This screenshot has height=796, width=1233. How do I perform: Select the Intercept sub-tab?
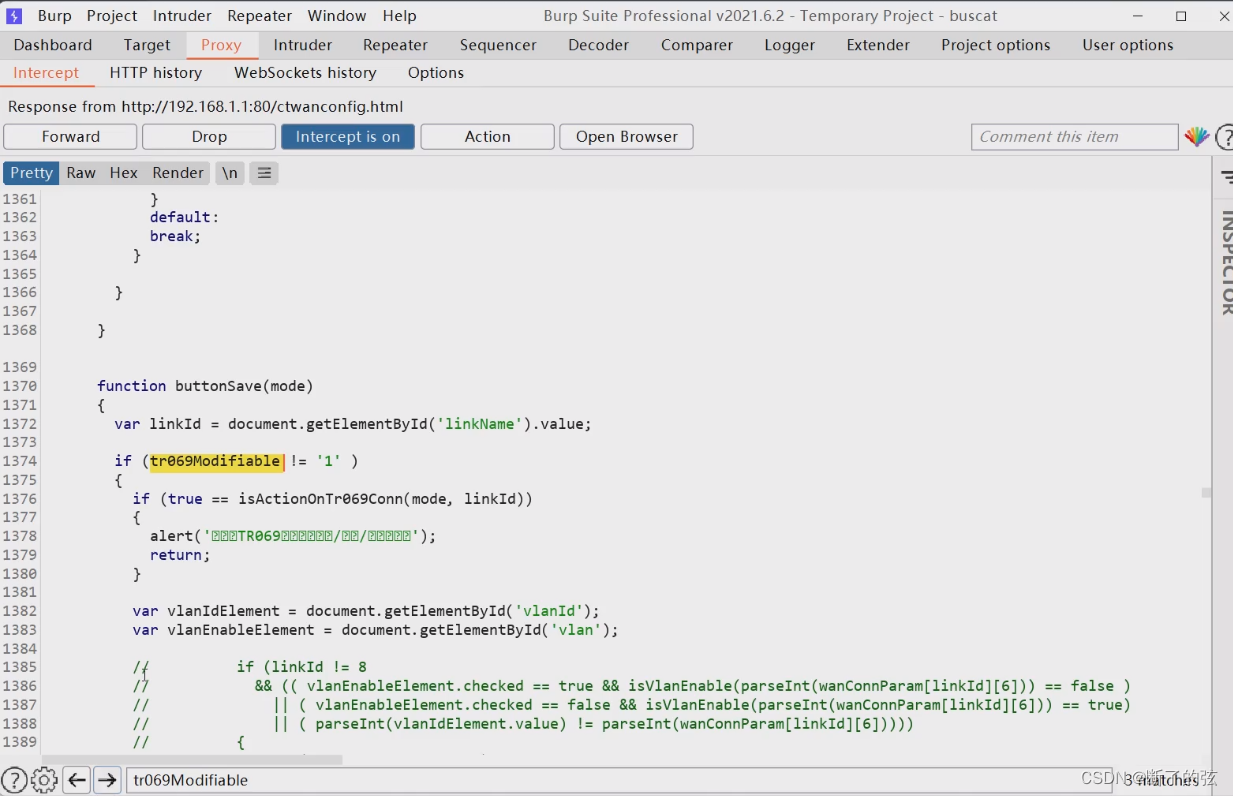click(46, 73)
